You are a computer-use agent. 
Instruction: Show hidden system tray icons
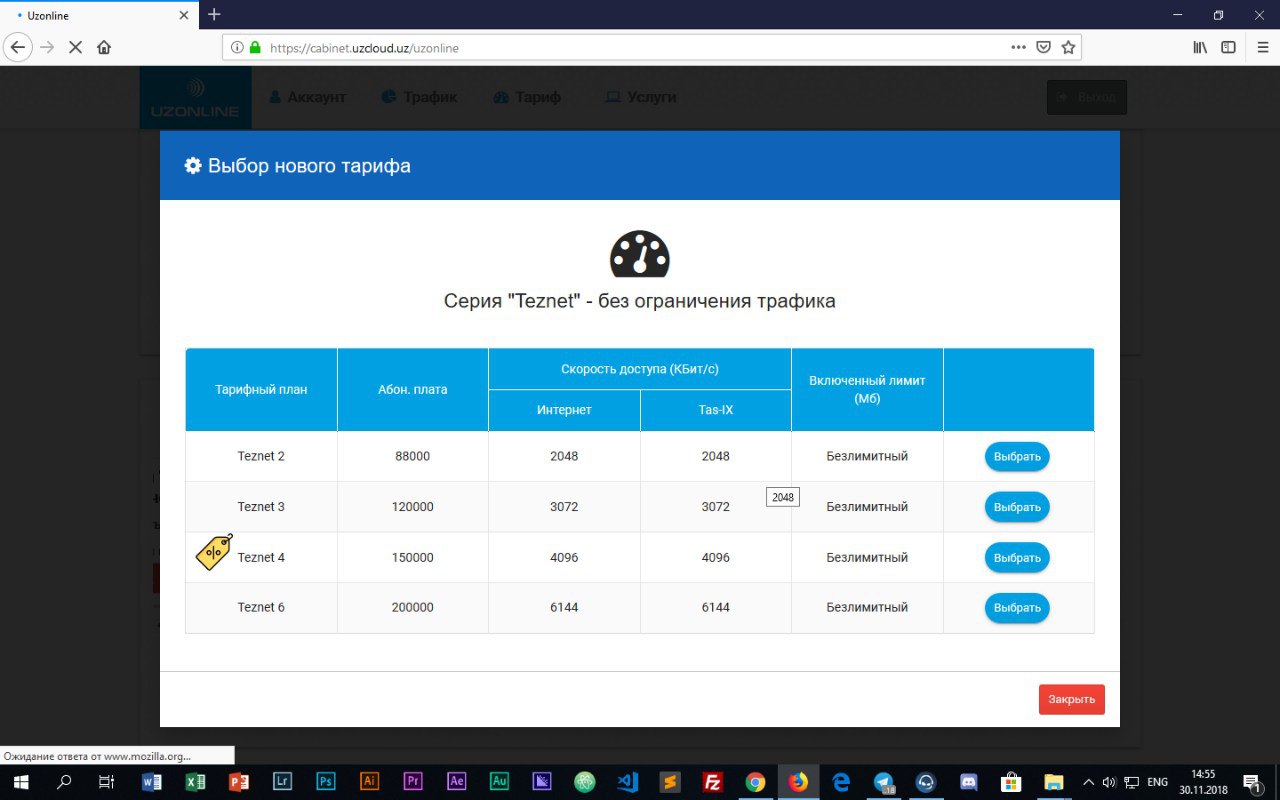[1088, 782]
